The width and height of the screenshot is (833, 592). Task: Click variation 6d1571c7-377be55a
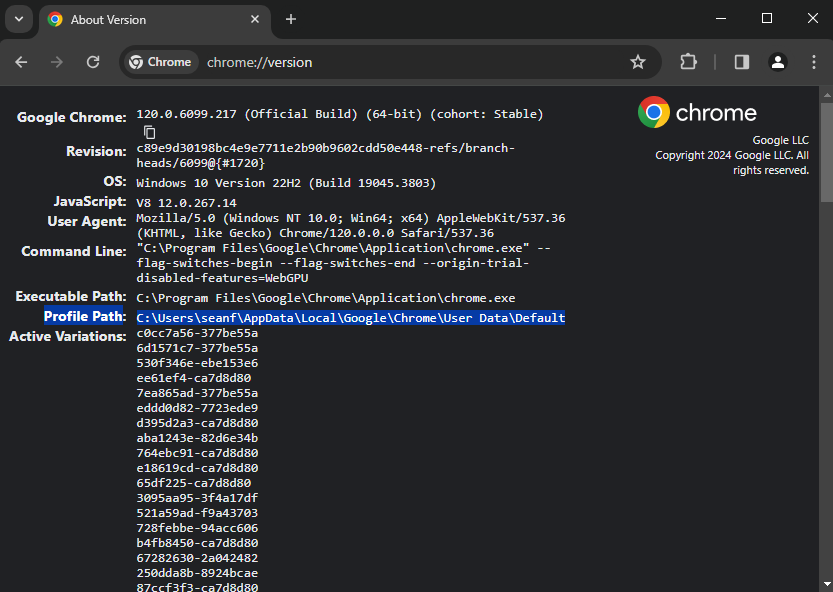(197, 348)
